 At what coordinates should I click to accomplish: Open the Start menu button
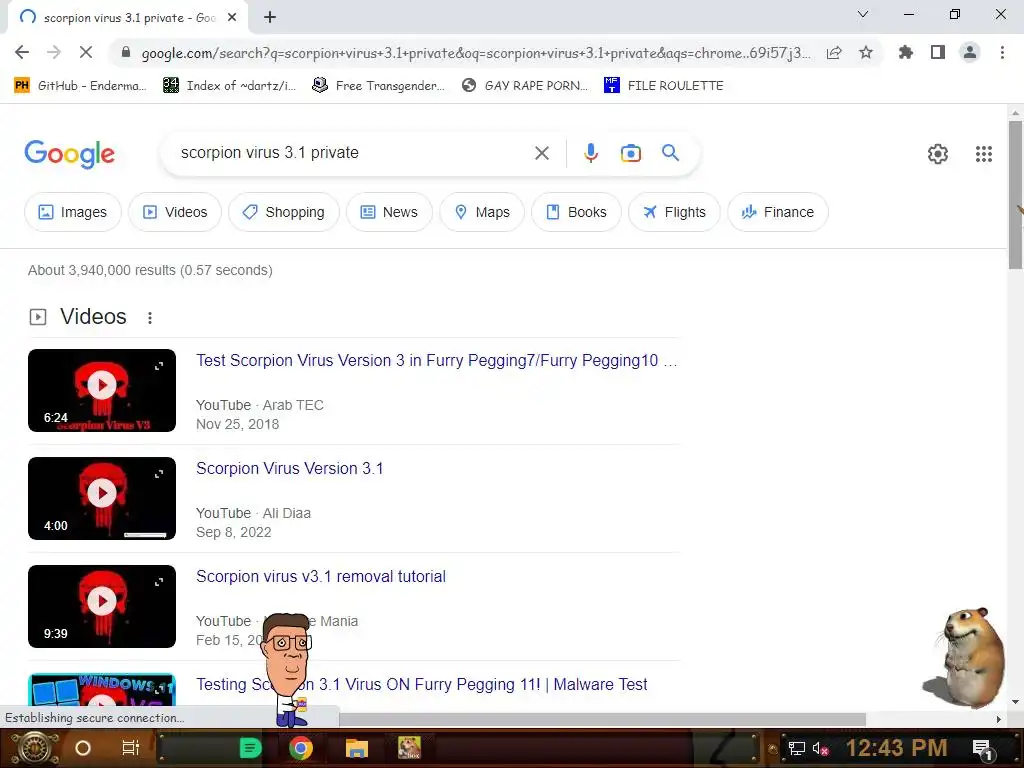[x=33, y=748]
